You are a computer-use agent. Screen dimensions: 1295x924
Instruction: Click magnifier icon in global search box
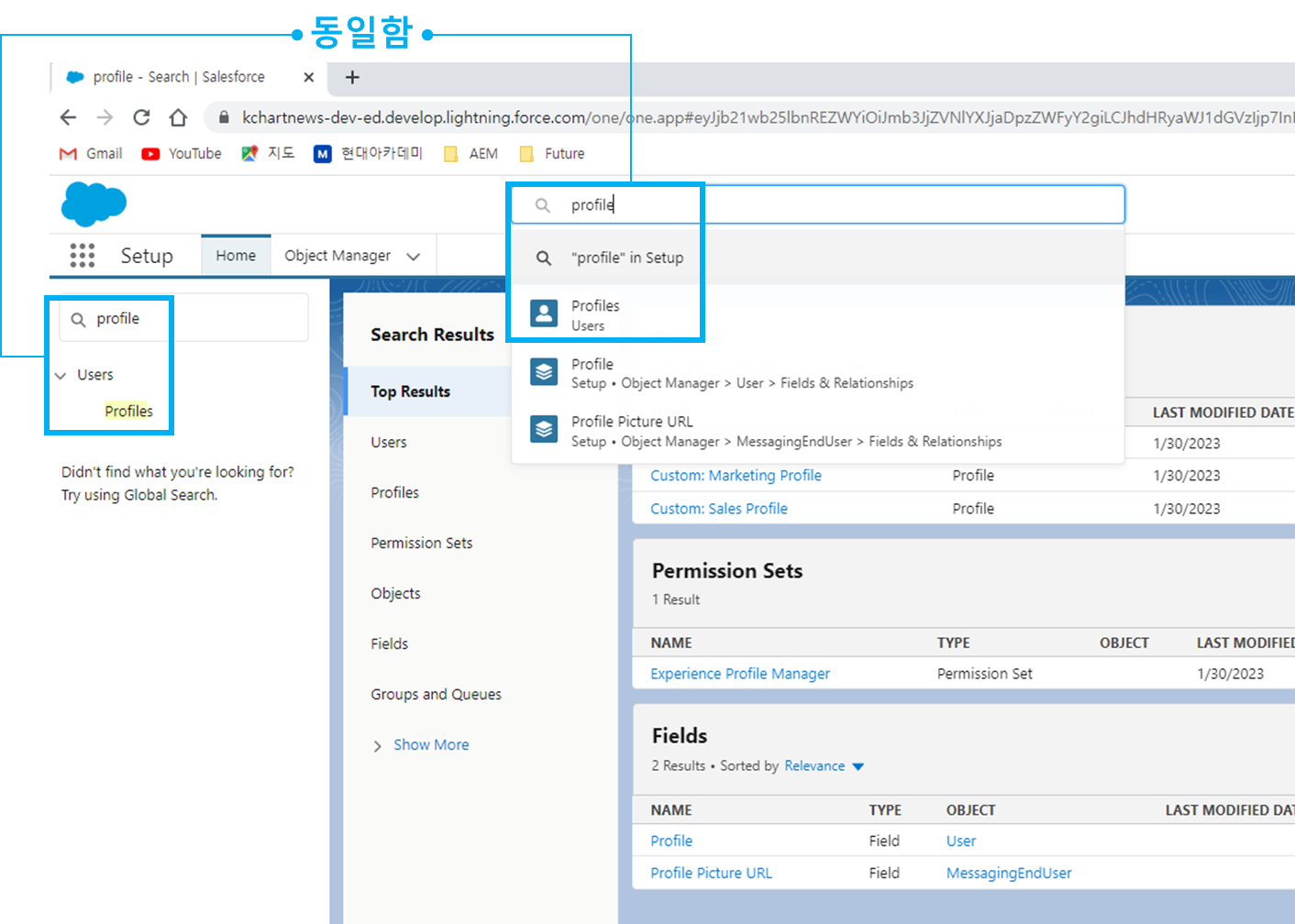tap(543, 205)
